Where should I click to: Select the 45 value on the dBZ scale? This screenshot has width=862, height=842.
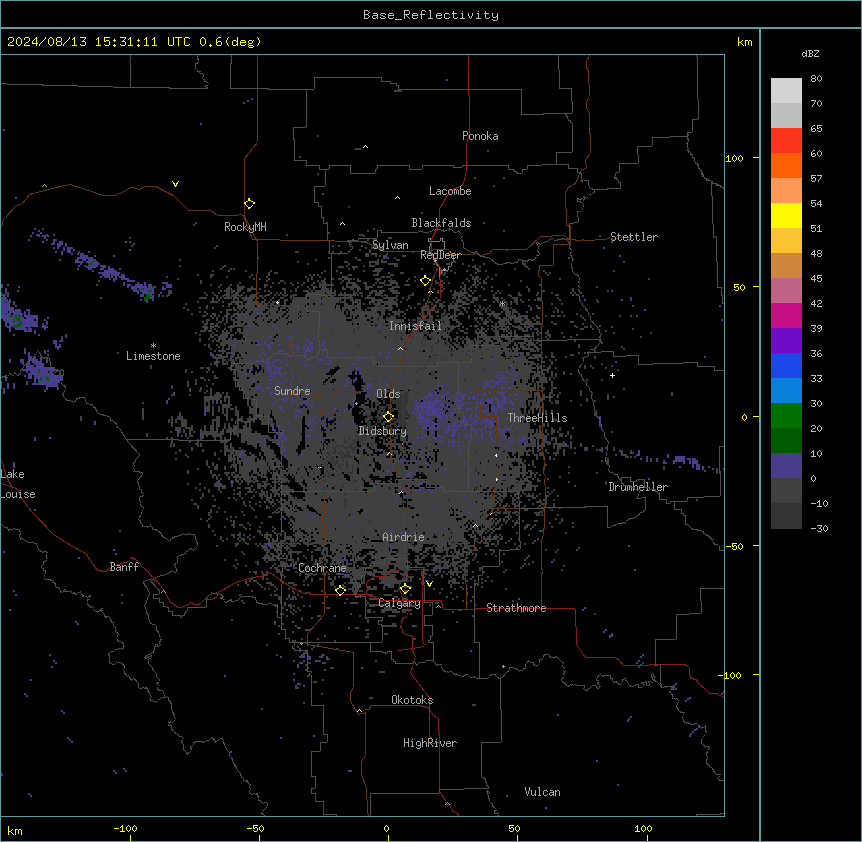(x=816, y=278)
